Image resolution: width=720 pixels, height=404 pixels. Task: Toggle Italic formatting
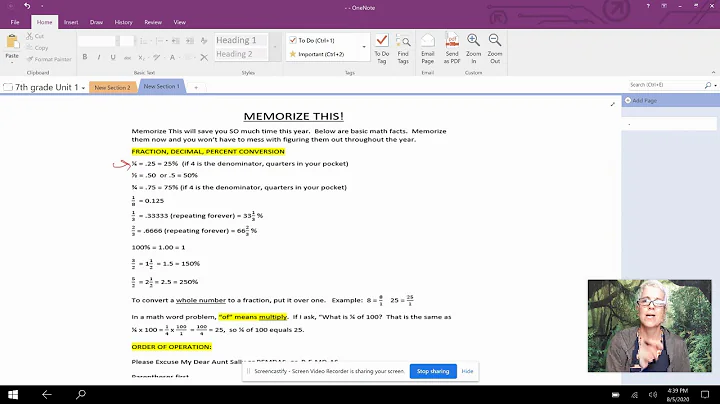[99, 57]
